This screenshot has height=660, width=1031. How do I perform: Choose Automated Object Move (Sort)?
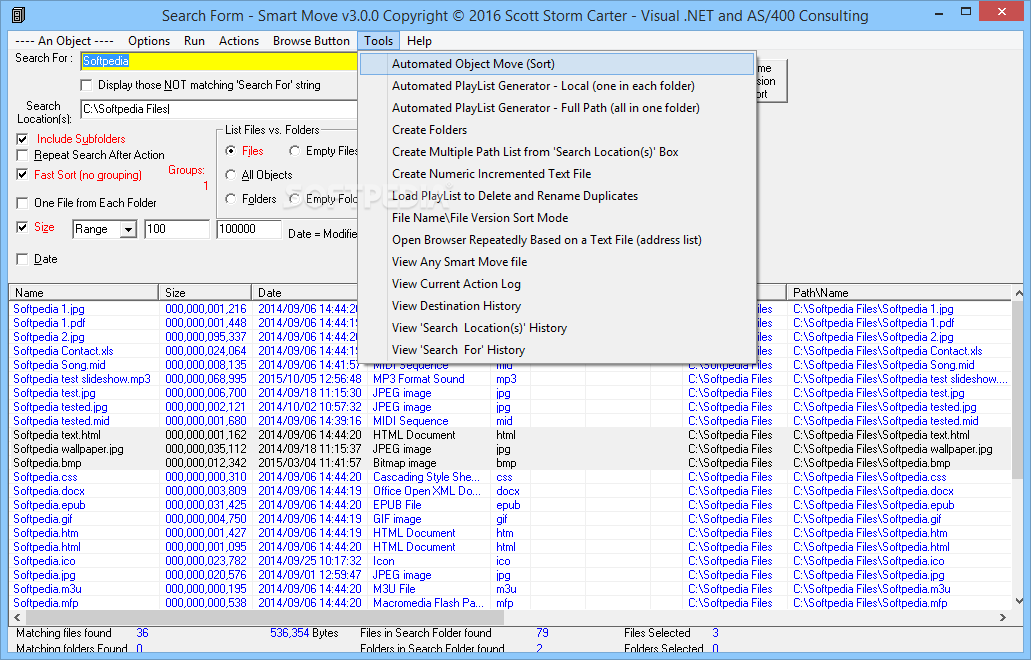point(557,64)
